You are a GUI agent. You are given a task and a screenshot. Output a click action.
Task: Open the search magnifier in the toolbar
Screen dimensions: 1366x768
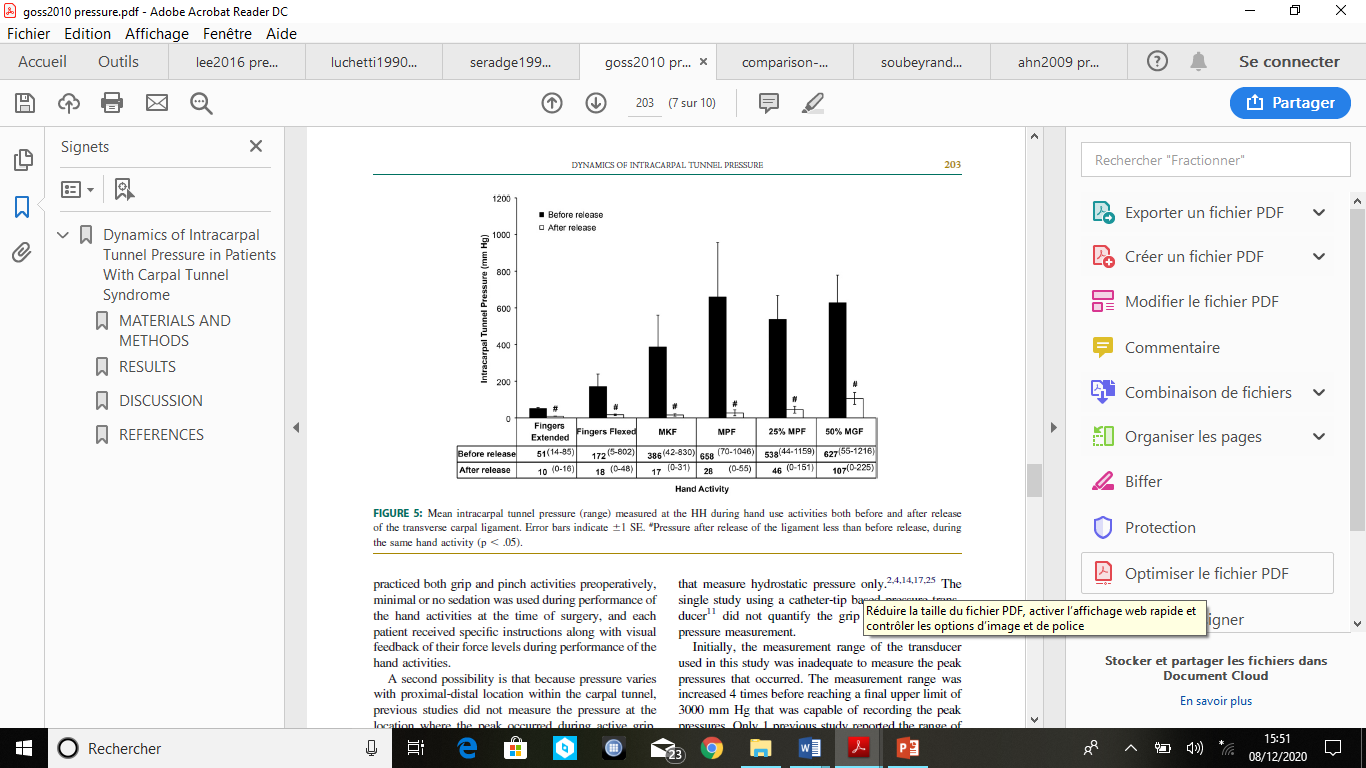point(201,103)
